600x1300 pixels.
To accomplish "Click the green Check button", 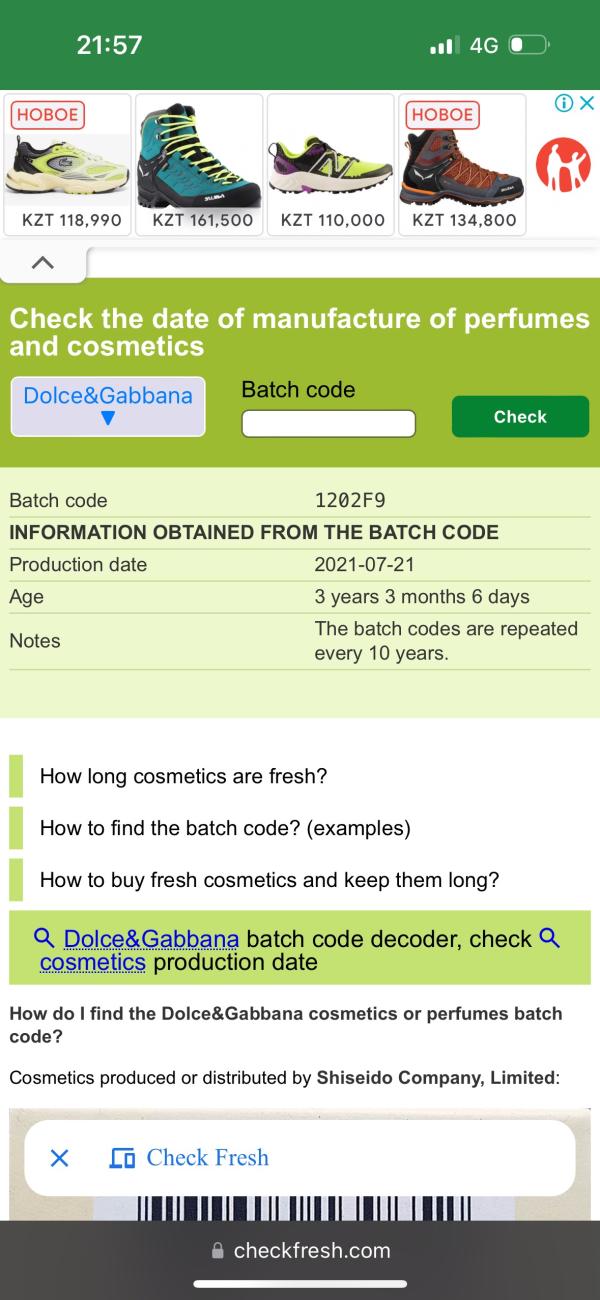I will pyautogui.click(x=520, y=416).
